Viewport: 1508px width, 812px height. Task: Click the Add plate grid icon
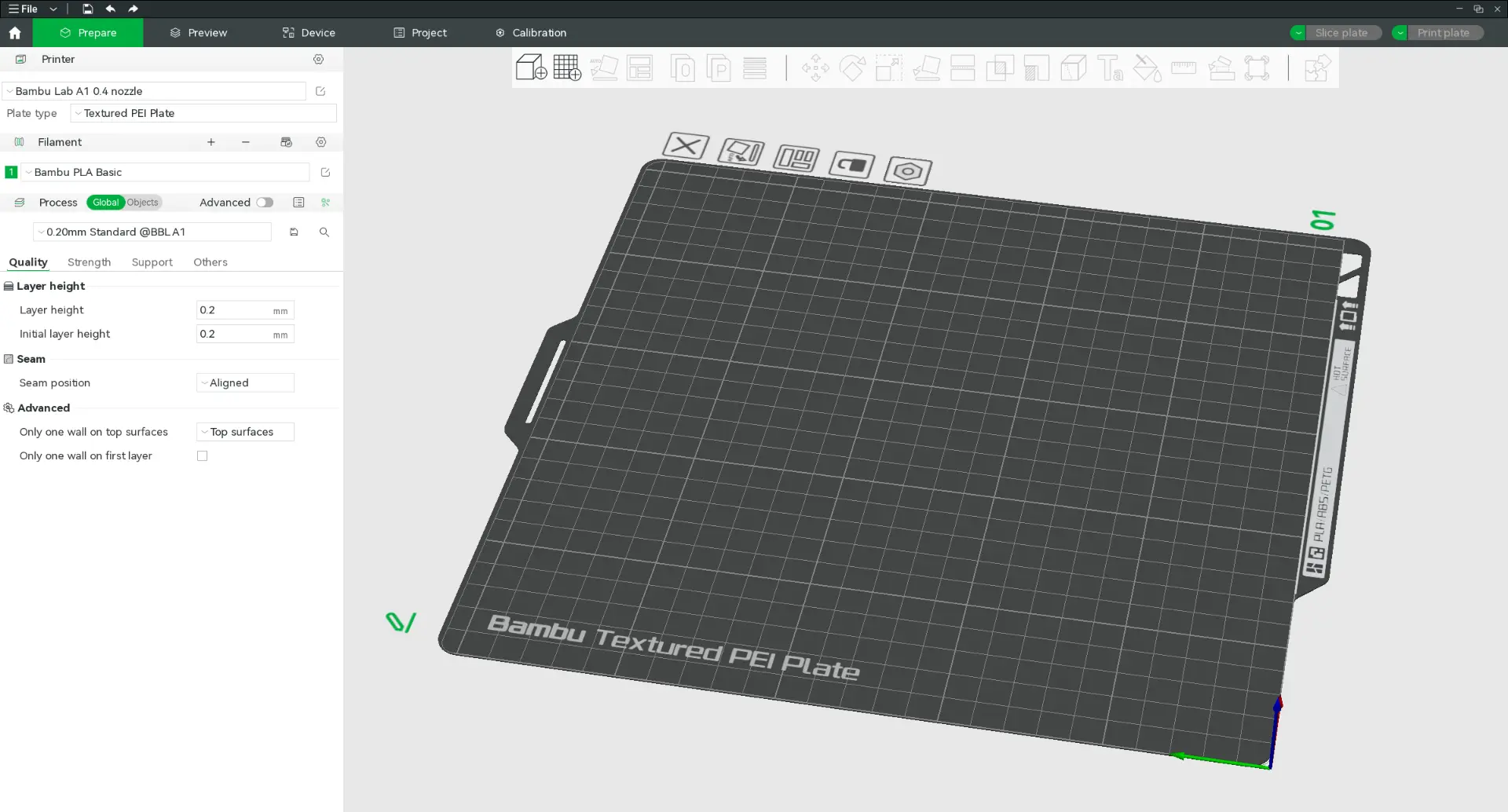[567, 68]
